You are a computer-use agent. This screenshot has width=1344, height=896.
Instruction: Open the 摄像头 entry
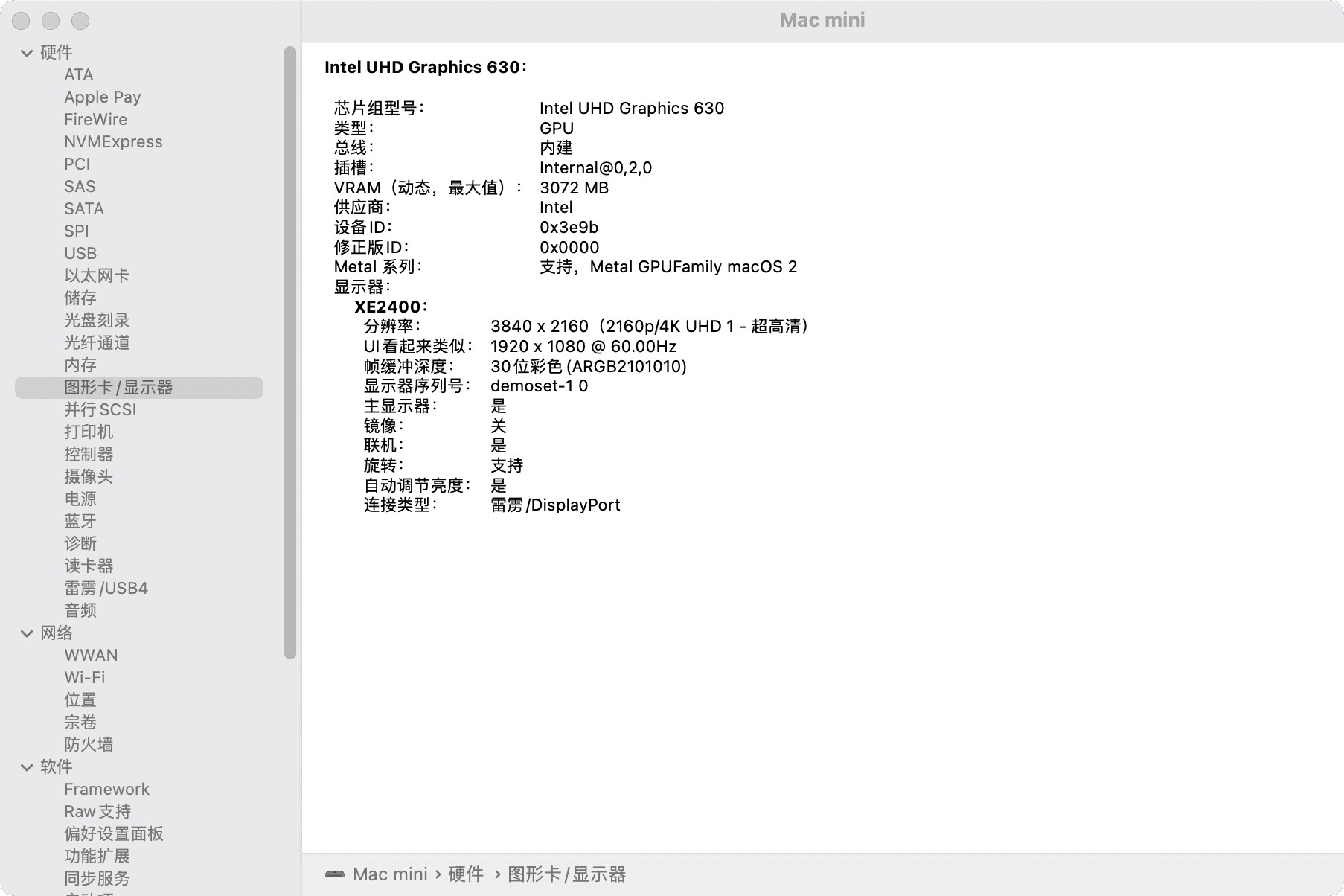(x=89, y=477)
